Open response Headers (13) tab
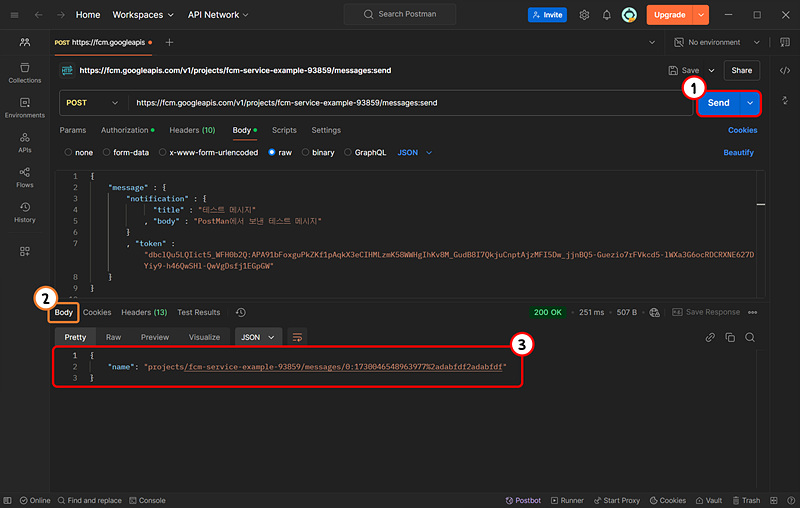800x508 pixels. (144, 312)
